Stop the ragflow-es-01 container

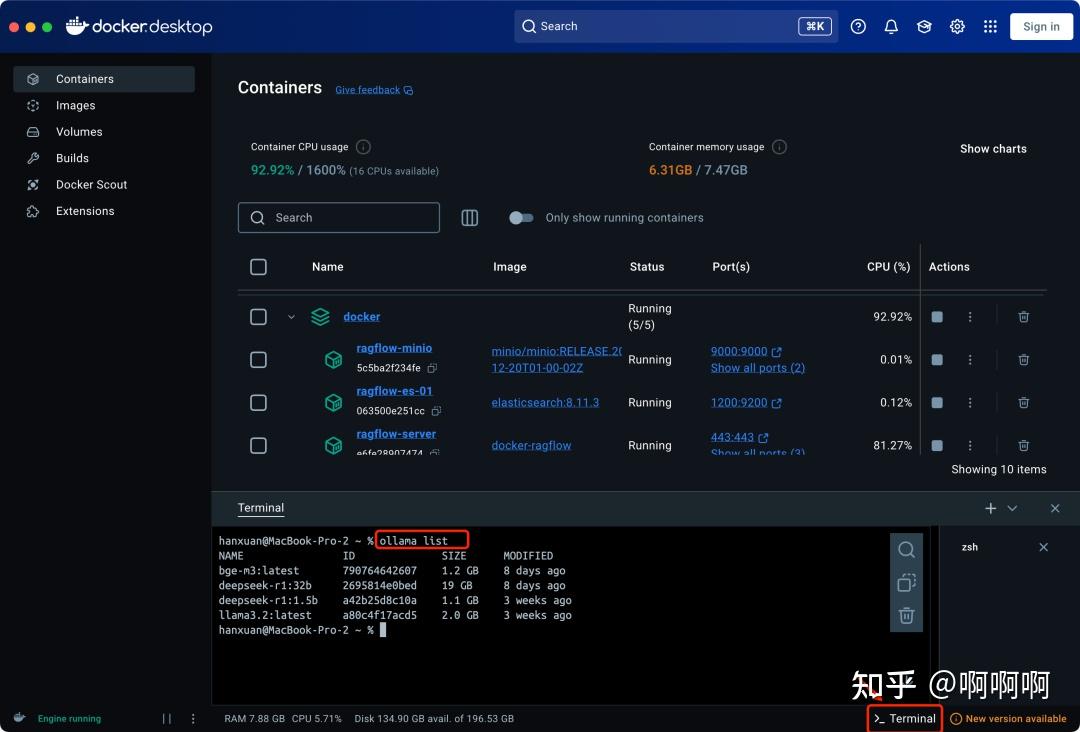coord(937,402)
